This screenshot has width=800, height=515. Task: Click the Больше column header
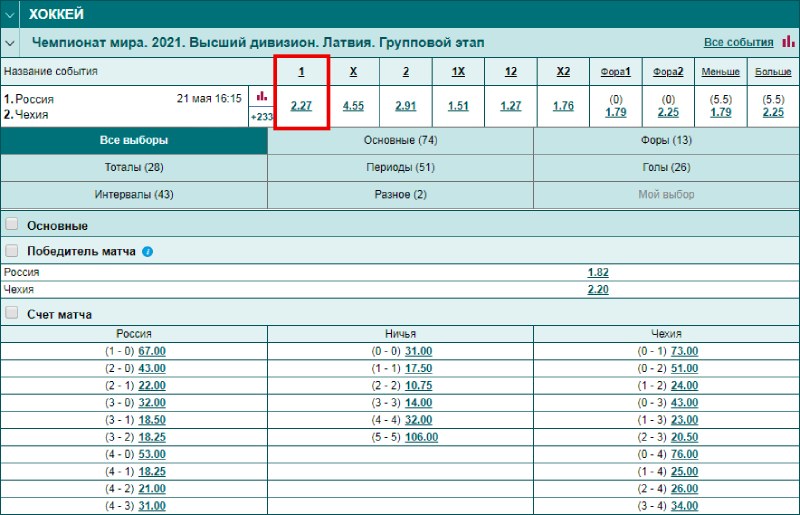(x=773, y=72)
